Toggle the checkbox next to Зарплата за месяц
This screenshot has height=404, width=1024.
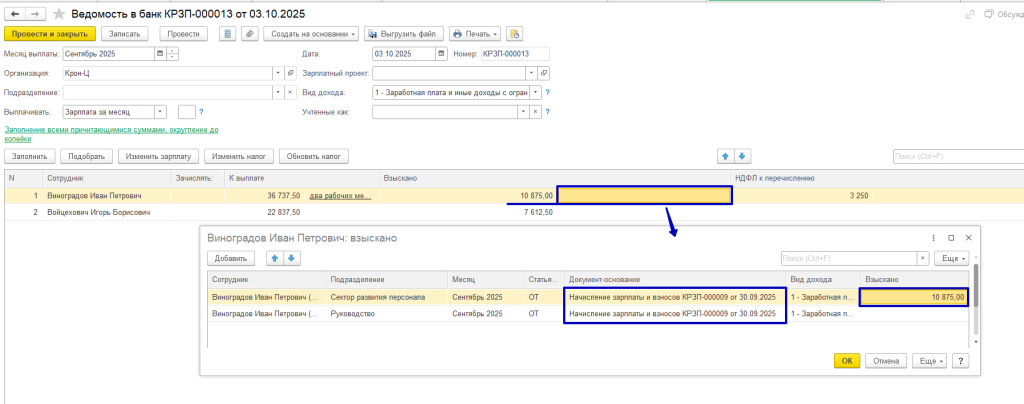point(186,112)
